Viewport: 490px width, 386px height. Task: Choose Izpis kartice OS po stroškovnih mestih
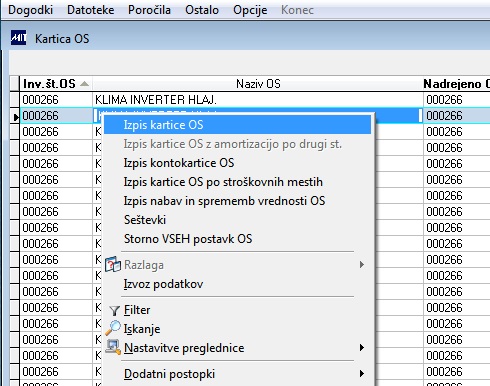(x=237, y=182)
